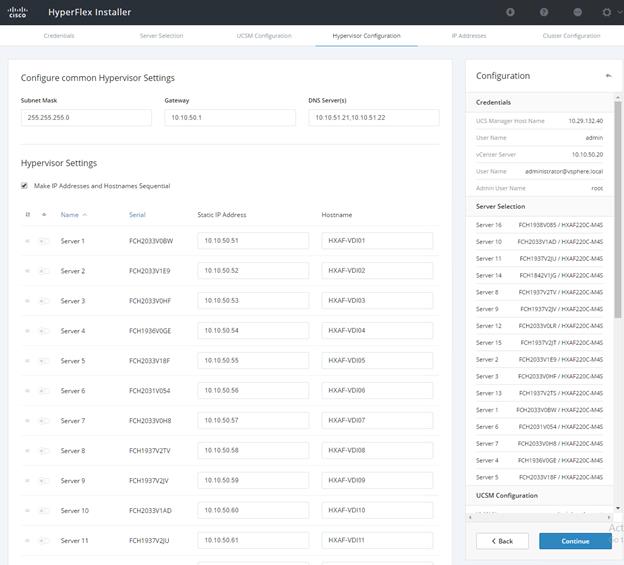The image size is (624, 565).
Task: Click the drag handle for Server 2
Action: tap(27, 271)
